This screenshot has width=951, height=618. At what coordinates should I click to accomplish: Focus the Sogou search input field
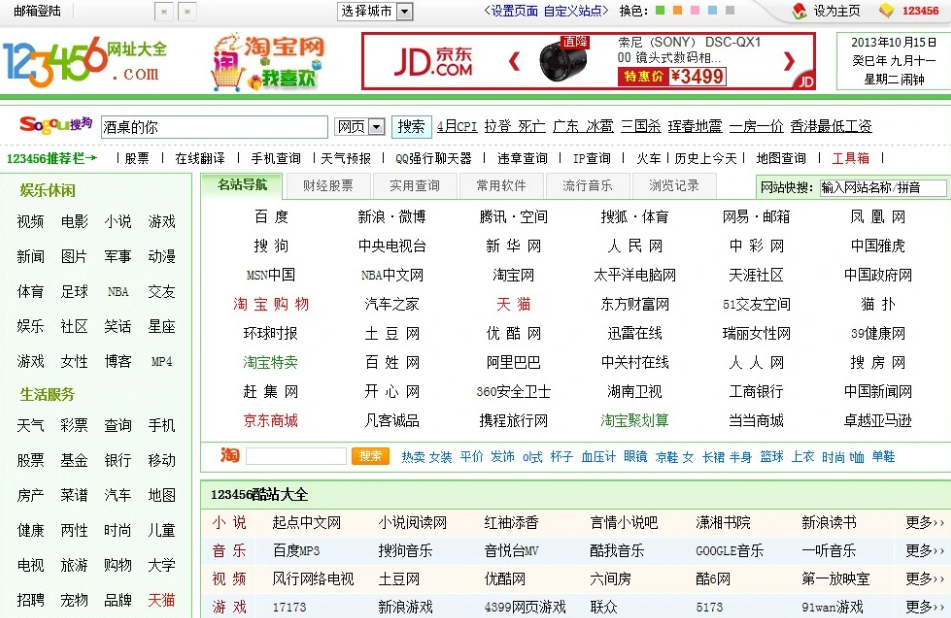214,127
